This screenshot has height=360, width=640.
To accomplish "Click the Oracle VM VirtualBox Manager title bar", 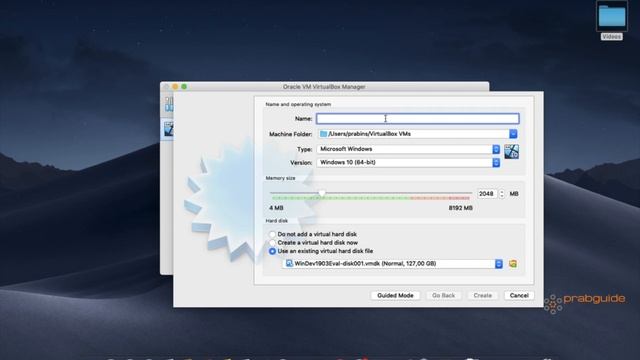I will click(x=324, y=87).
